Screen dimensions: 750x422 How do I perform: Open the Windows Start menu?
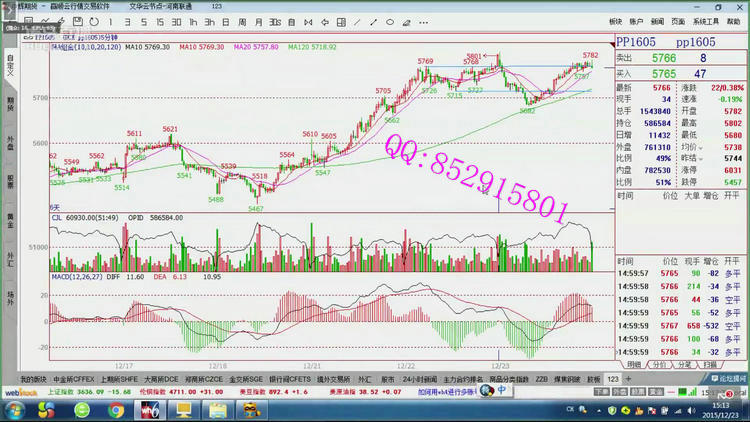point(16,410)
